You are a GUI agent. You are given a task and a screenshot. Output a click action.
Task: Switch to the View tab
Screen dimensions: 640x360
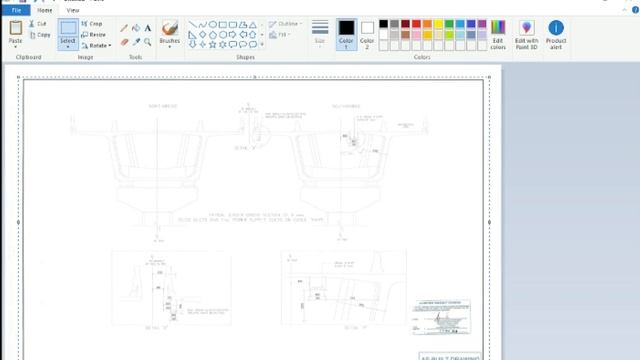click(73, 10)
